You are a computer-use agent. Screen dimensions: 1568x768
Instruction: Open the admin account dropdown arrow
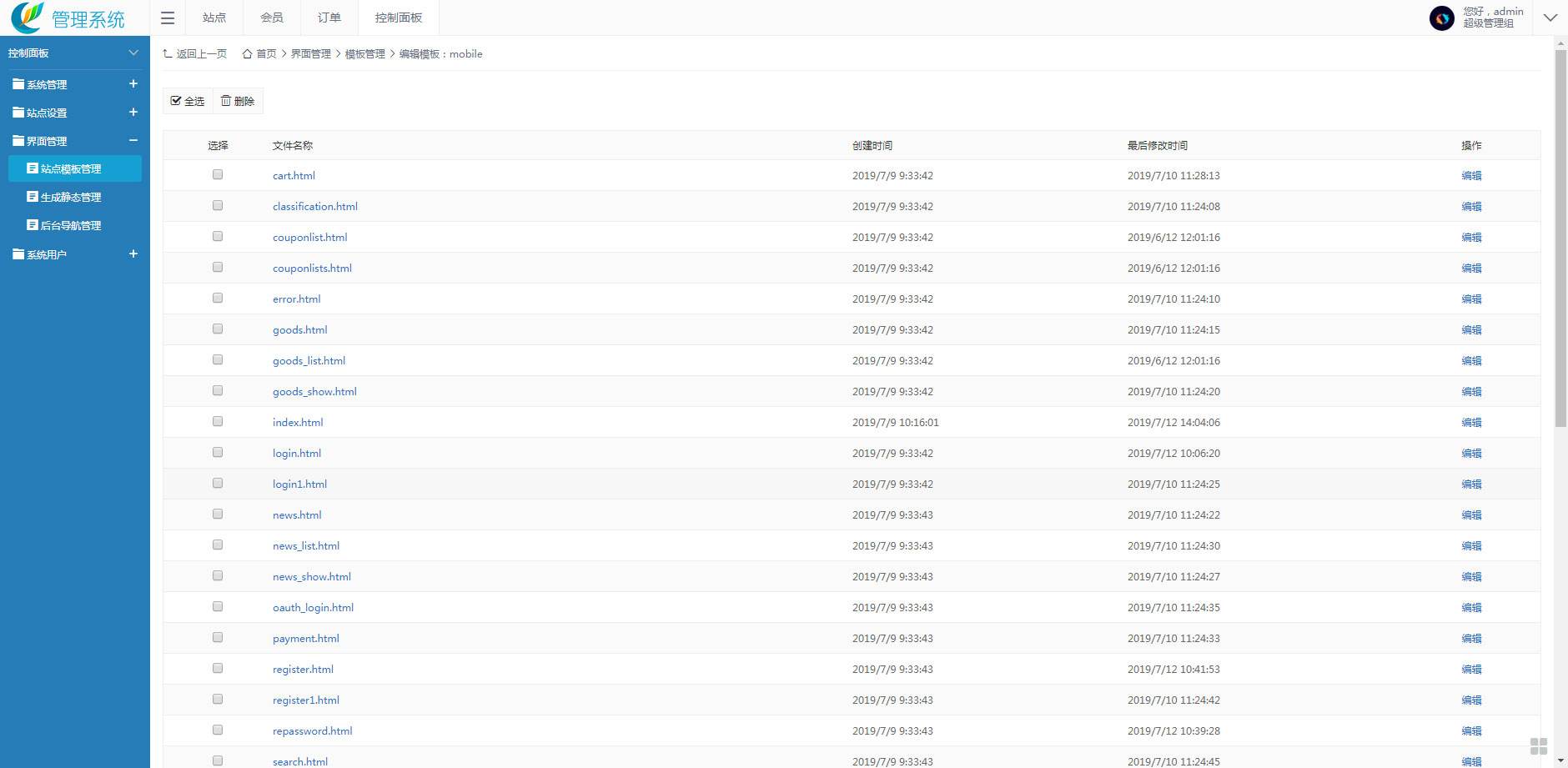[1550, 18]
